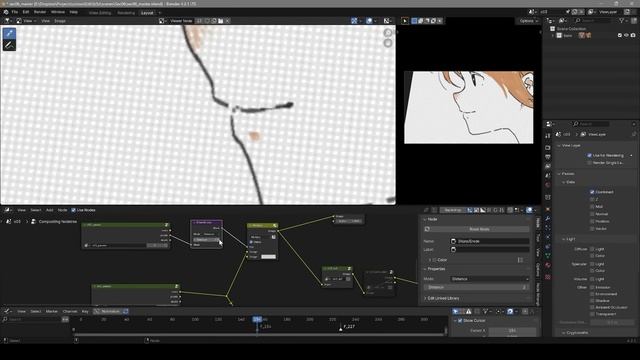The width and height of the screenshot is (640, 360).
Task: Open the Tool properties tab icon
Action: (x=548, y=136)
